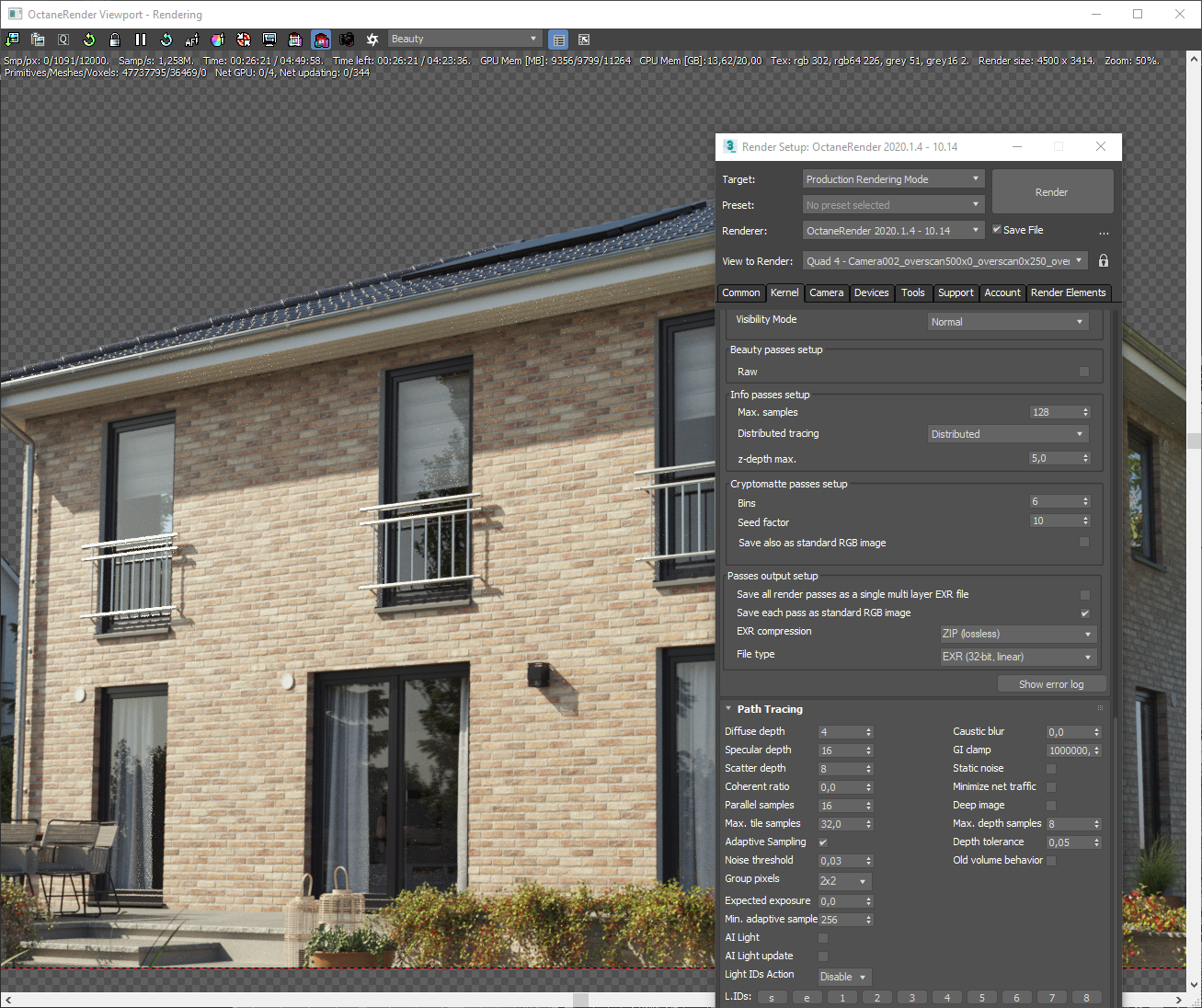Click the green restart render arrow
Screen dimensions: 1202x1008
(x=89, y=40)
